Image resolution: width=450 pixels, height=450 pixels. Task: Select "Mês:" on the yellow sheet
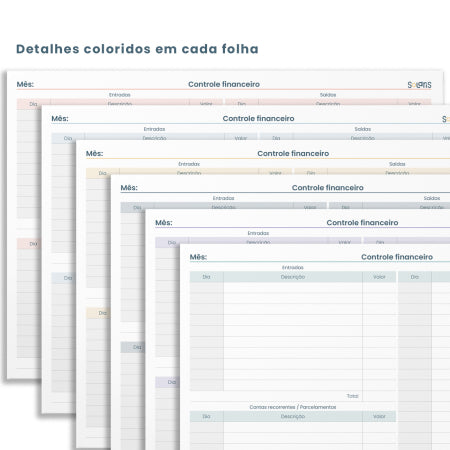point(95,154)
